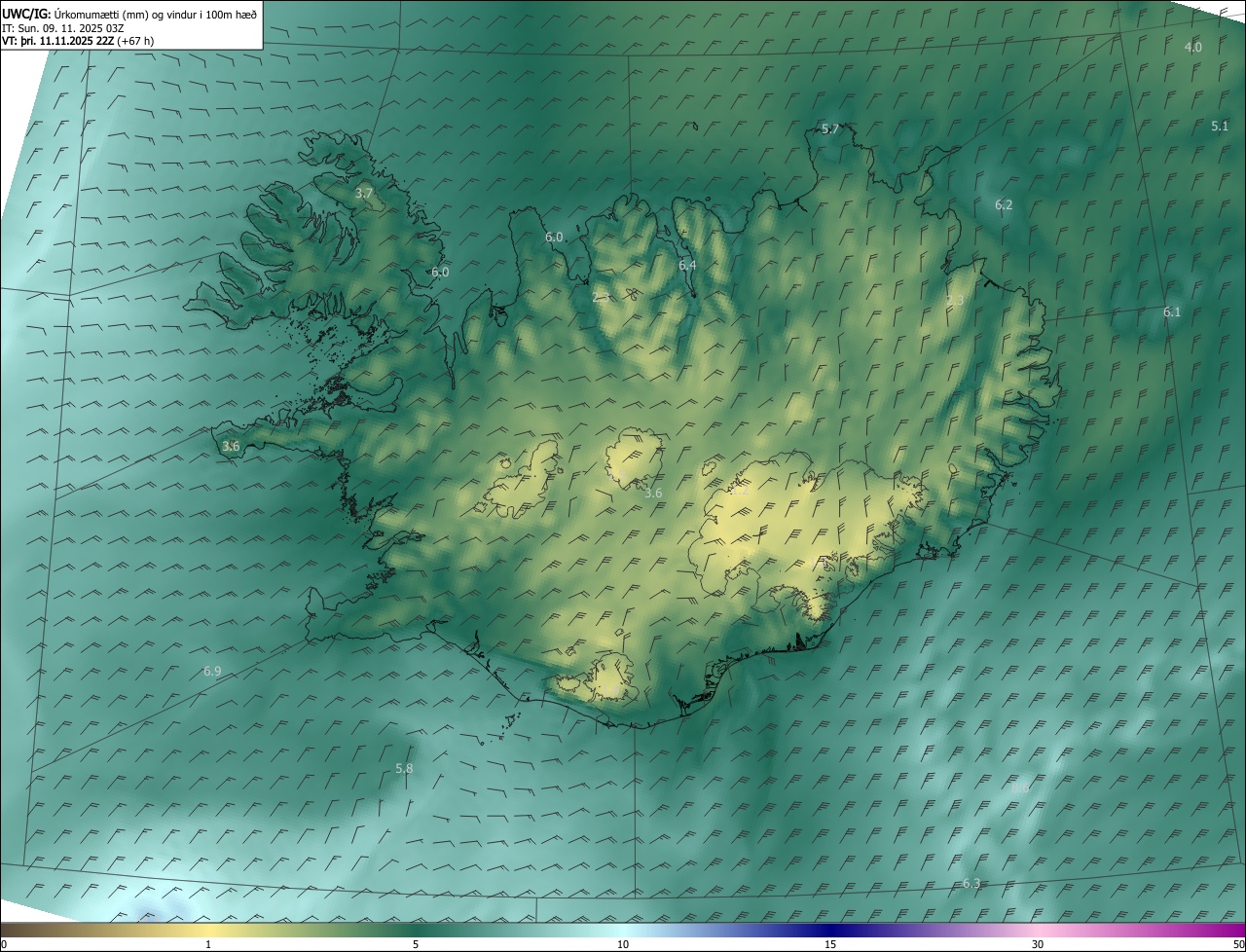Pick the dark blue colorbar segment near 15
The image size is (1246, 952).
click(830, 931)
